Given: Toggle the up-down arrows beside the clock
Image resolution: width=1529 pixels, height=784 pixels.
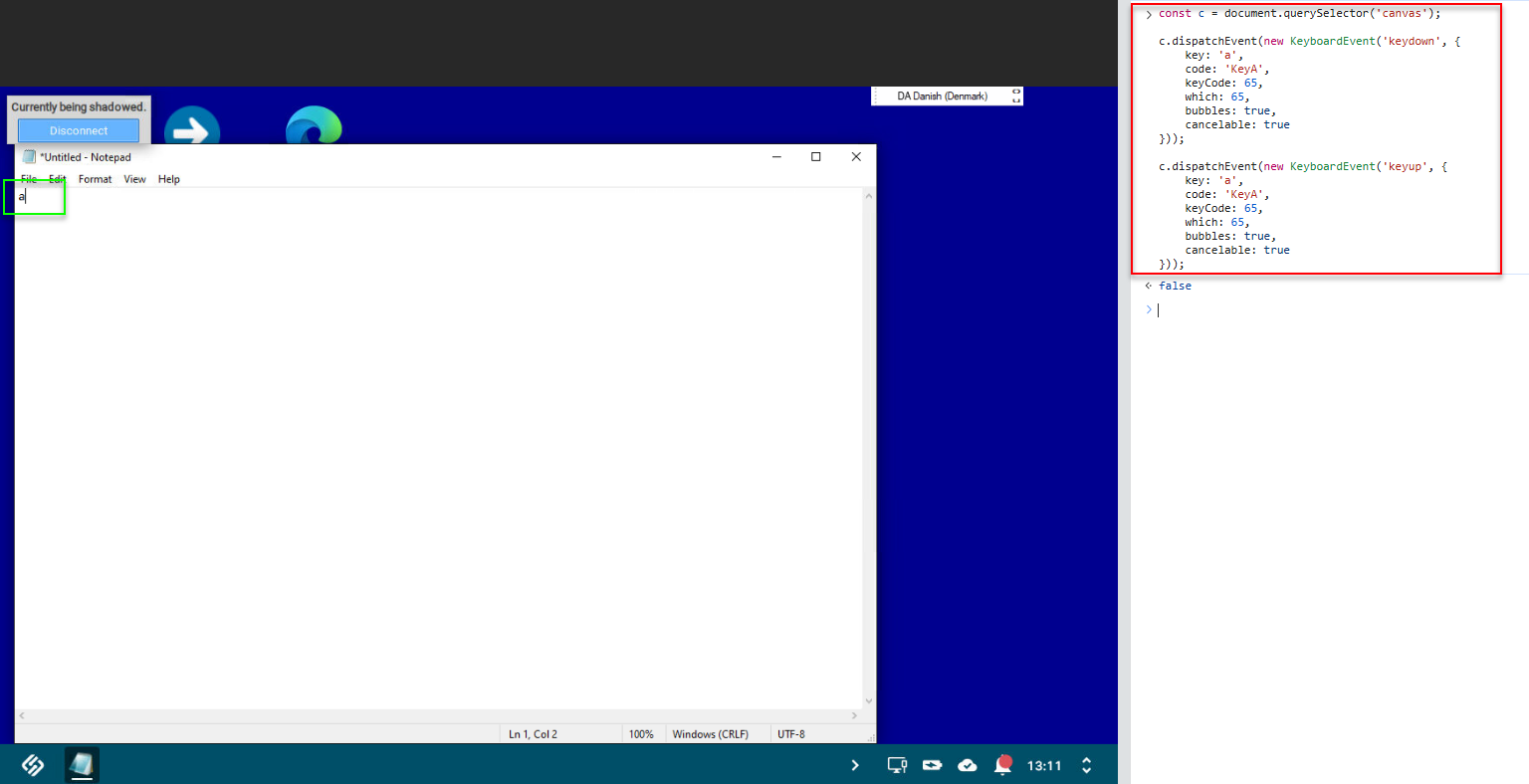Looking at the screenshot, I should [x=1086, y=765].
